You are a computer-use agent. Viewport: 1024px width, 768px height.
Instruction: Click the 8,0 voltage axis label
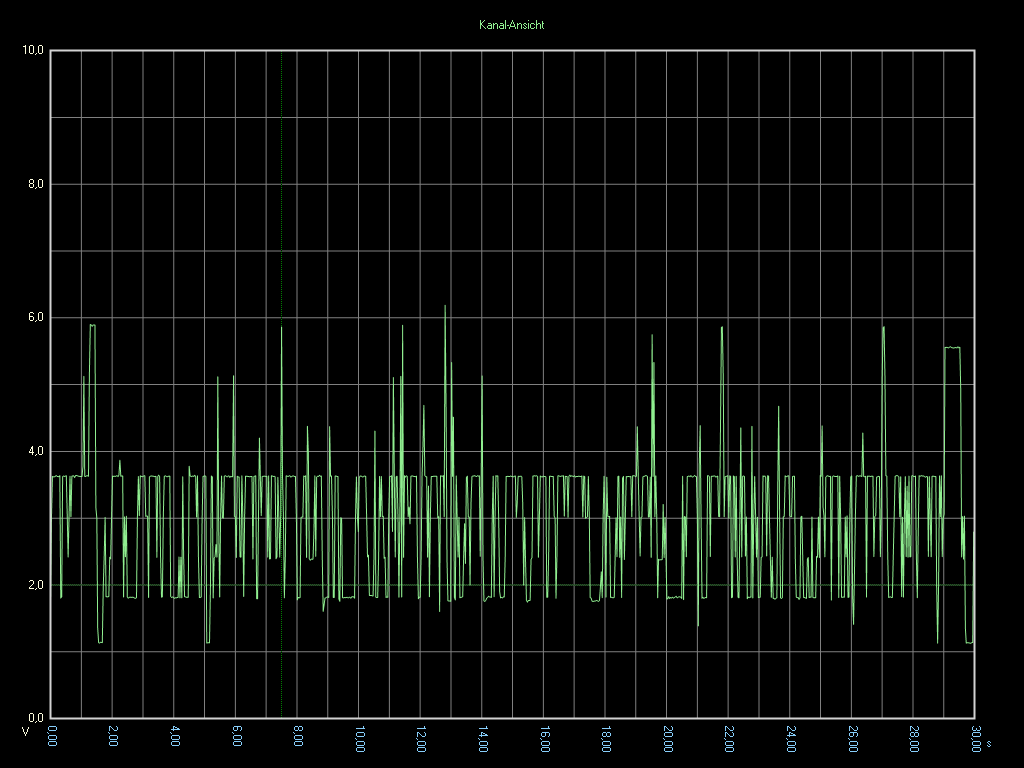pyautogui.click(x=35, y=184)
